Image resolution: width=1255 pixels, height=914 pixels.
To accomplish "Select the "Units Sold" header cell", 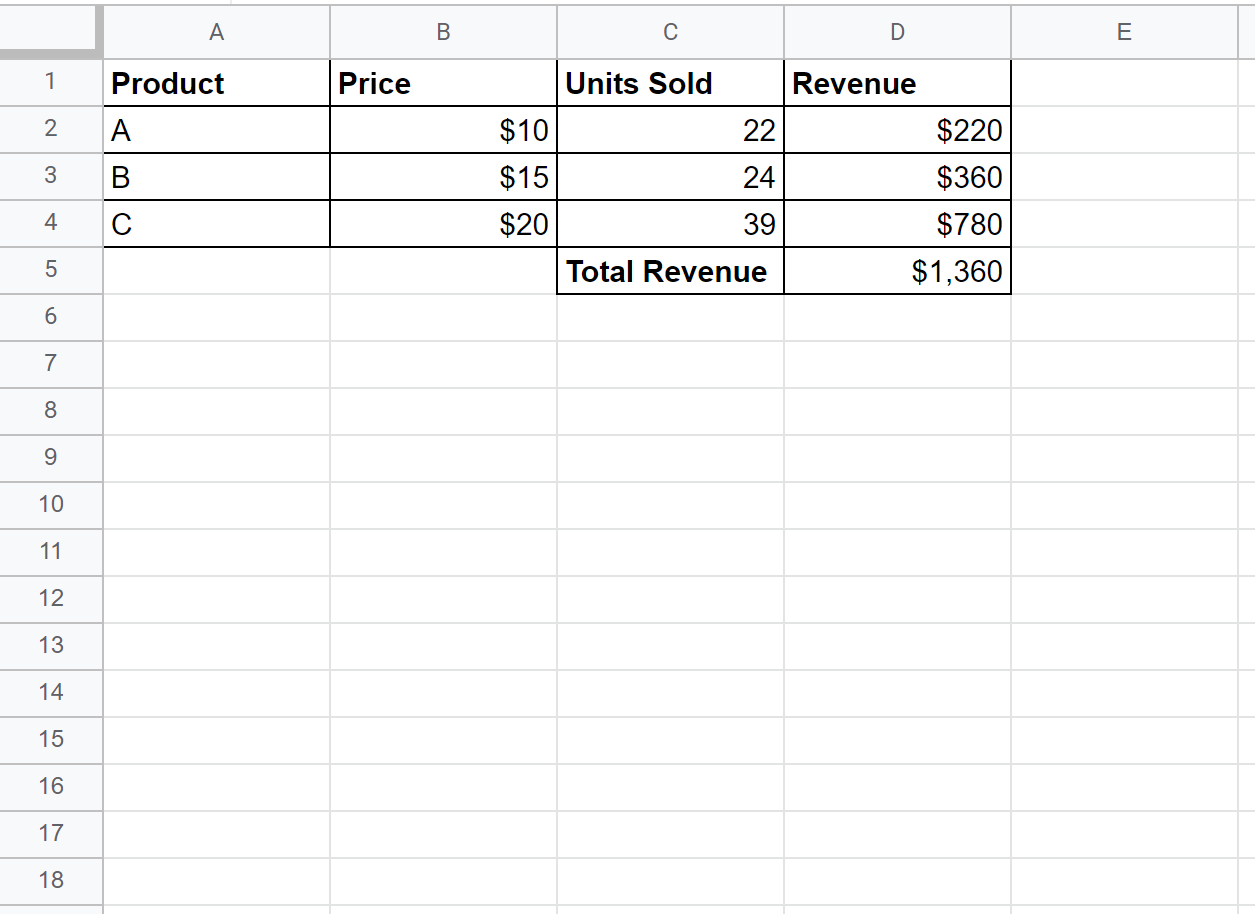I will pos(670,83).
